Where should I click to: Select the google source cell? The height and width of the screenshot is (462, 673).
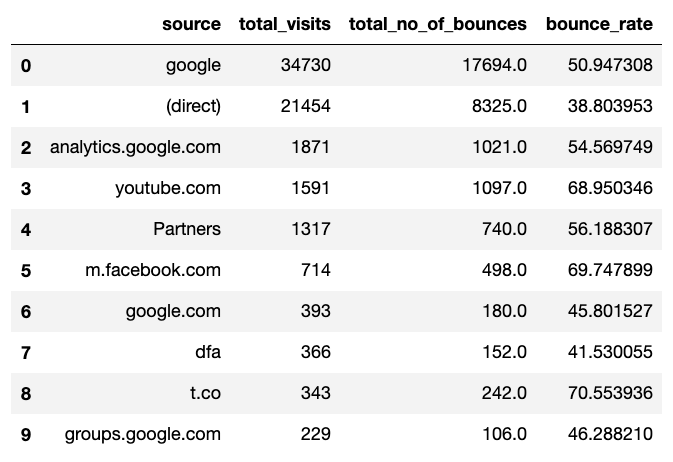(194, 65)
